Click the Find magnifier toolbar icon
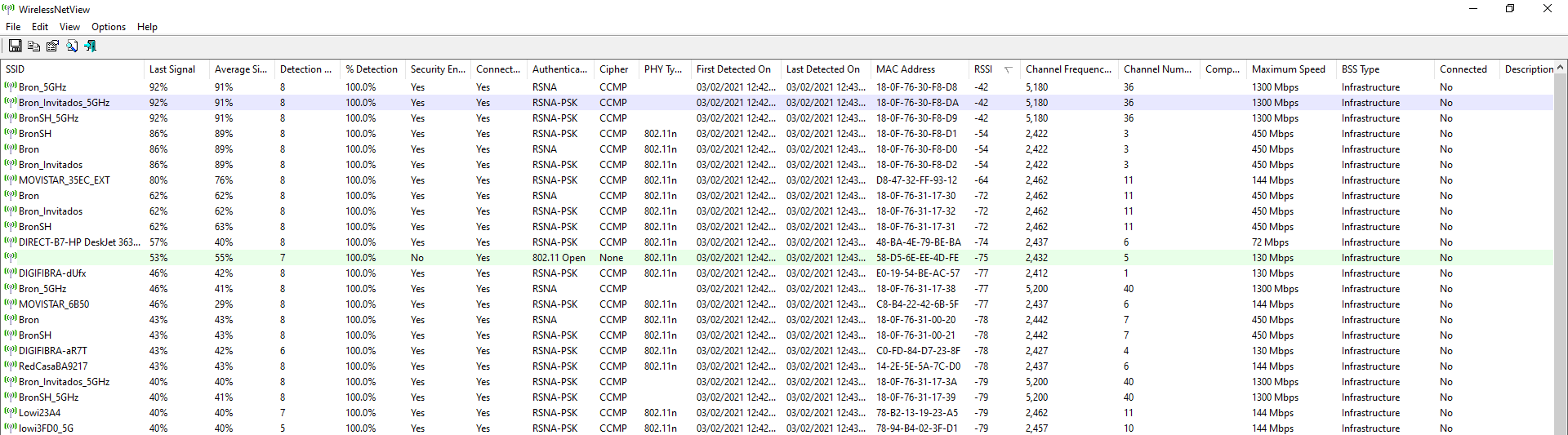Viewport: 1568px width, 435px height. [x=72, y=46]
